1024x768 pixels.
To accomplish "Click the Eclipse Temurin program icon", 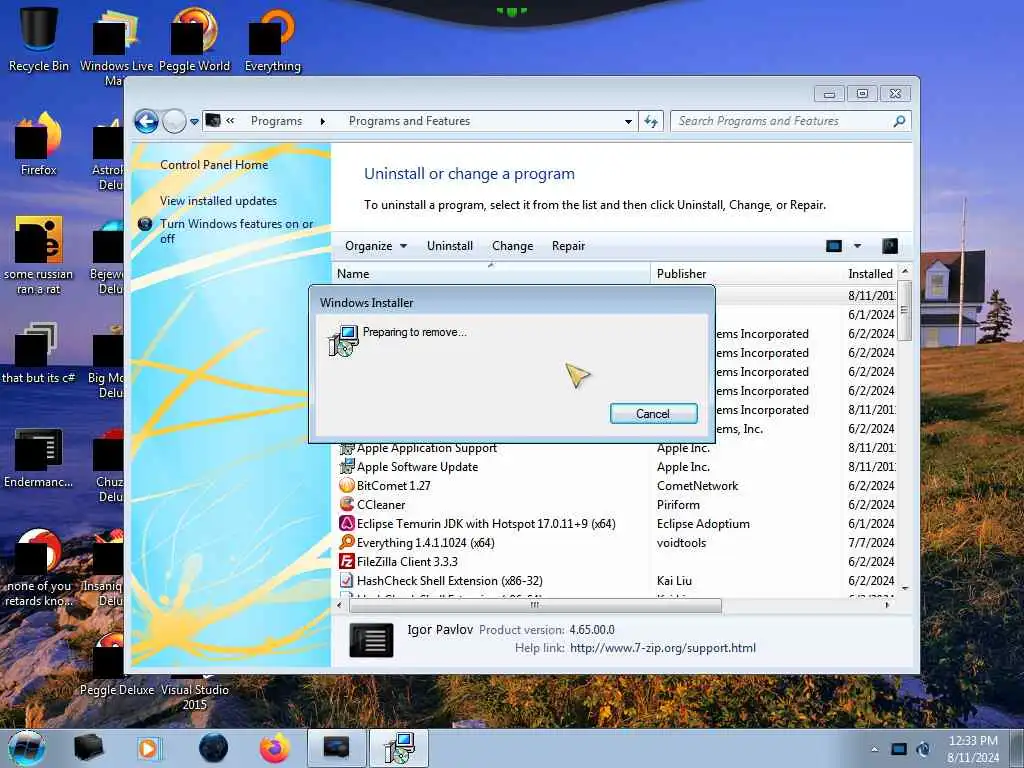I will point(347,524).
